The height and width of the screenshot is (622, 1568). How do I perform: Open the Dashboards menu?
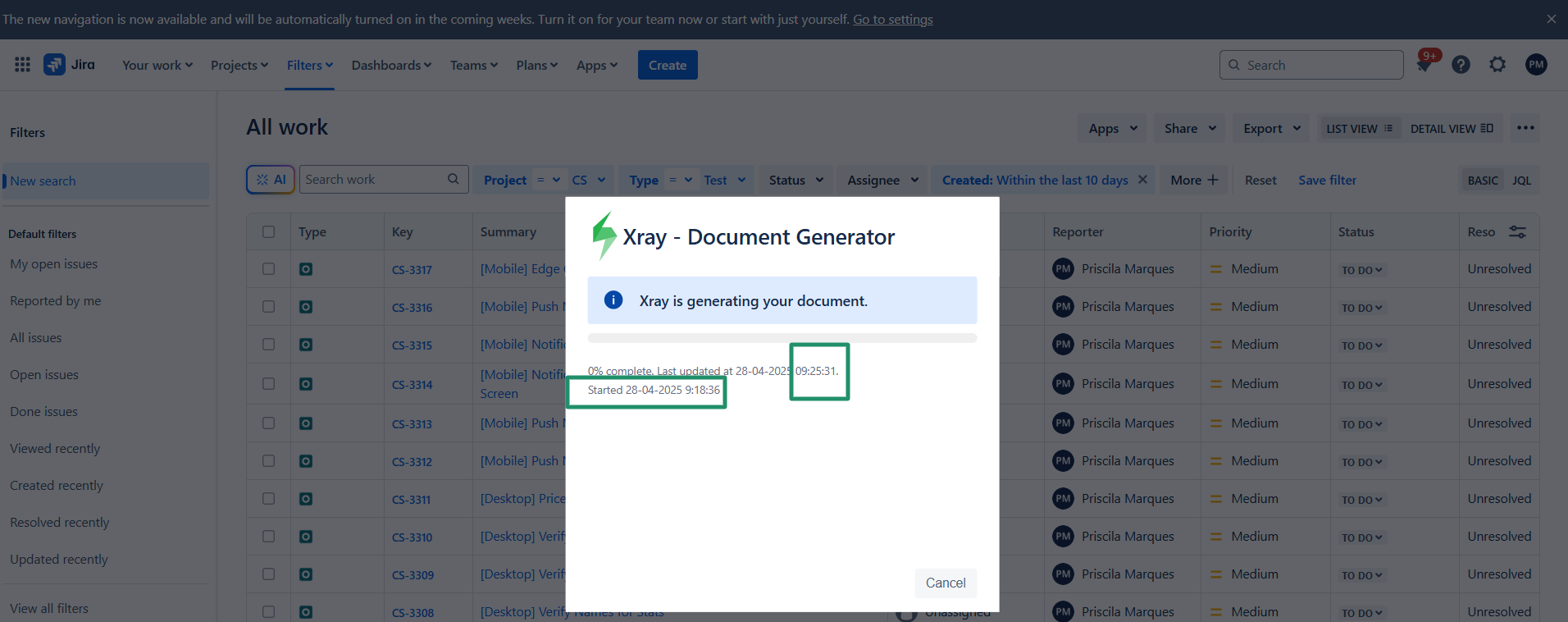click(x=391, y=65)
